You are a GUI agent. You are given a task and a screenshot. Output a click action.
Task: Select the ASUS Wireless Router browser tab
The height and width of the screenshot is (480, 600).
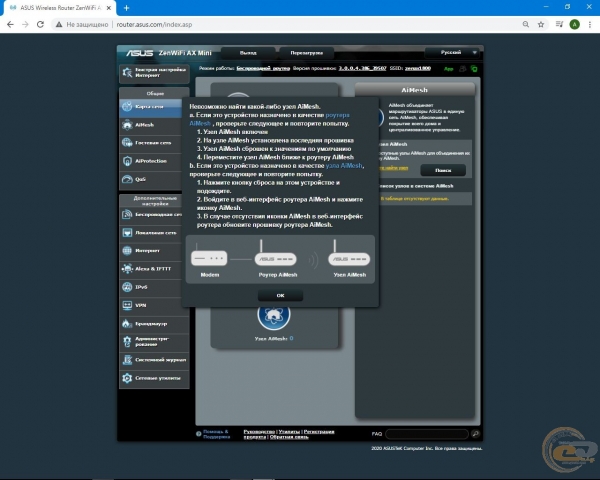click(61, 8)
